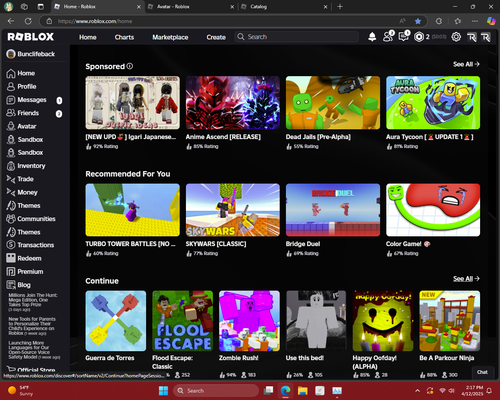The image size is (500, 400).
Task: Go to the Charts page
Action: (124, 37)
